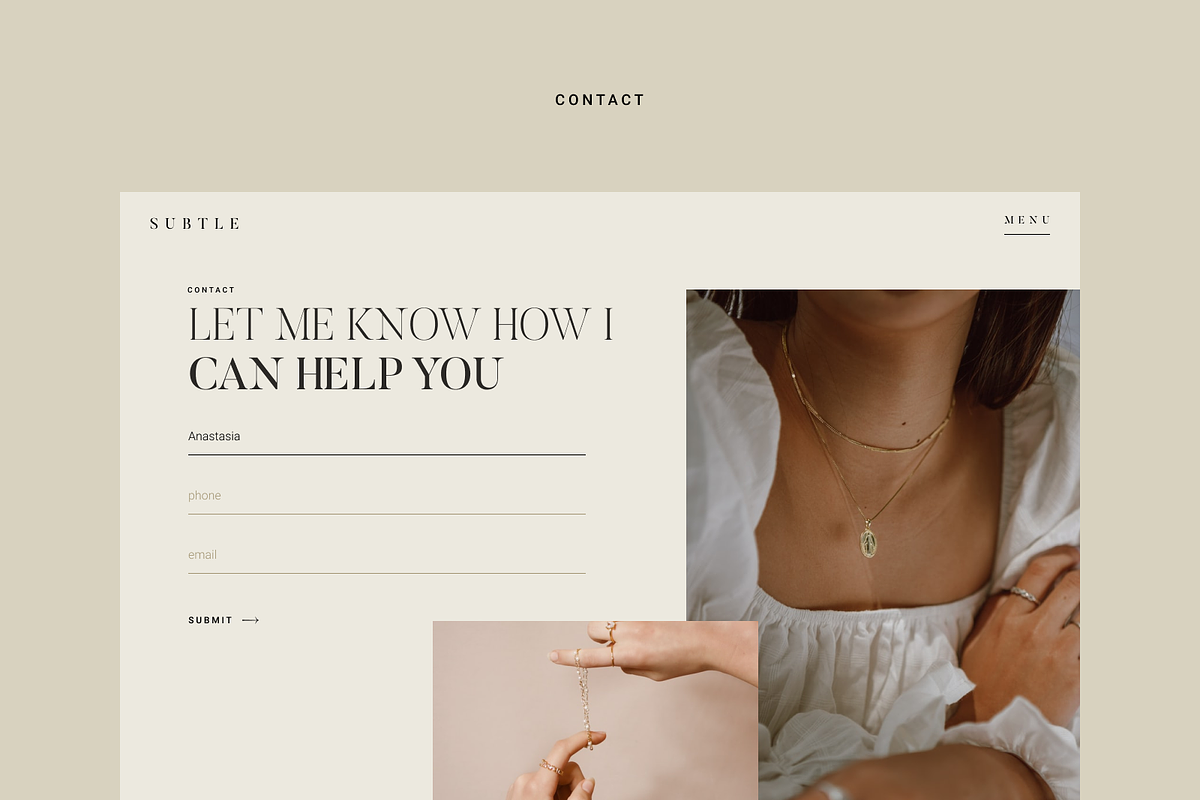Focus the phone input field

[386, 496]
